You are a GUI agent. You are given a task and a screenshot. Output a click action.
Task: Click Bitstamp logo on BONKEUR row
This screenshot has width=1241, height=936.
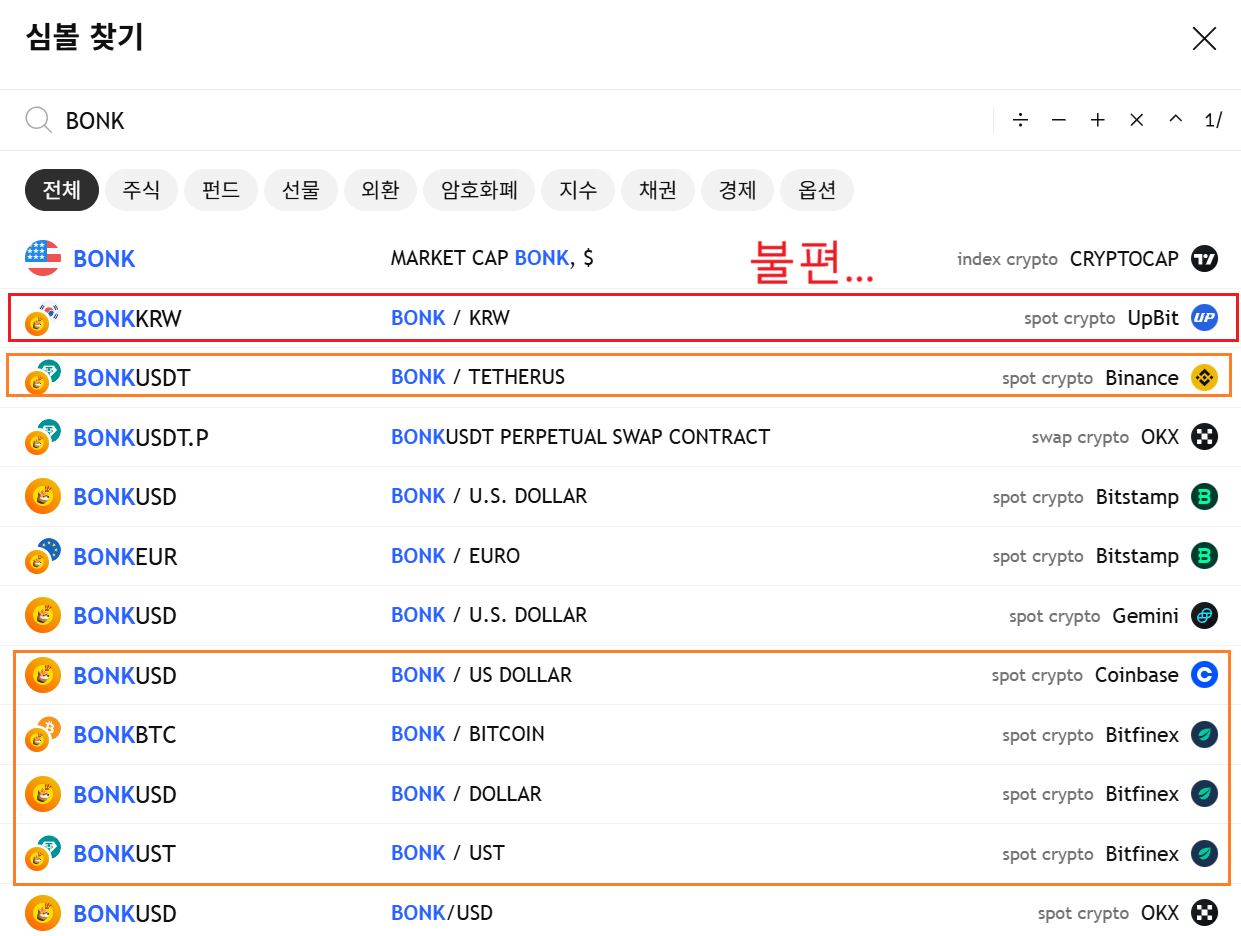[1205, 556]
